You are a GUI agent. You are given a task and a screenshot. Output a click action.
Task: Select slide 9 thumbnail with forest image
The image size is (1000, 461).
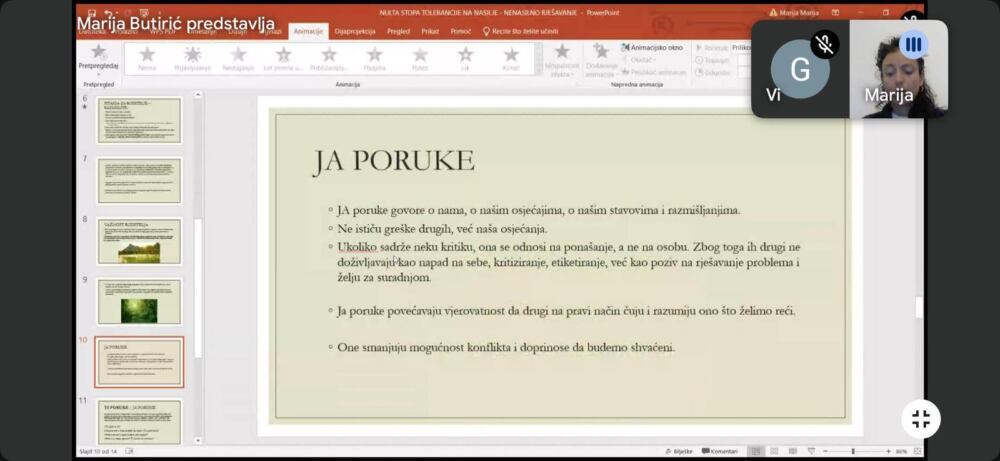pos(139,302)
